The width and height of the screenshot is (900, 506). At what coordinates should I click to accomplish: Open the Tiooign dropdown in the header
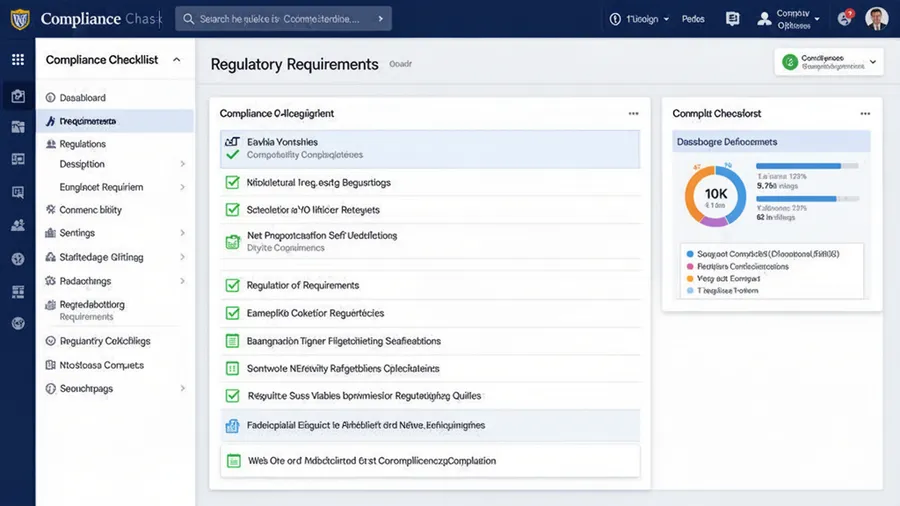tap(639, 19)
